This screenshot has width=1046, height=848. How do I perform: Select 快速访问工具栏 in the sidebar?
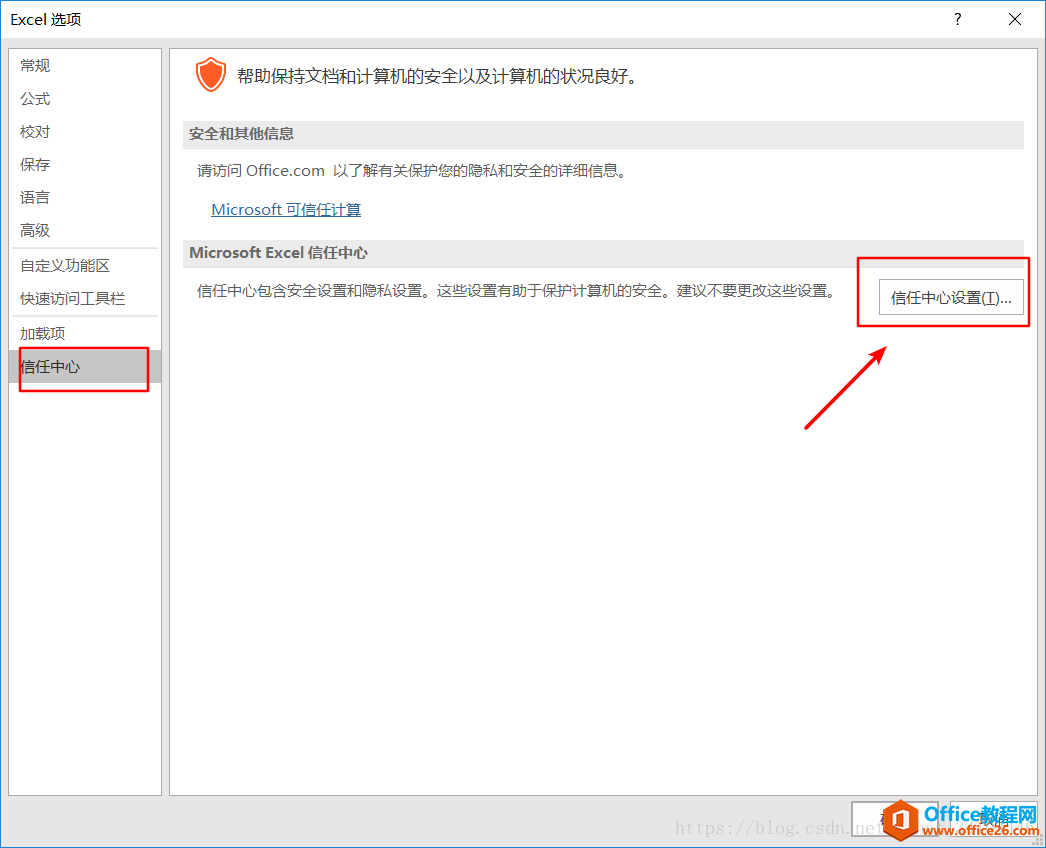[x=69, y=298]
